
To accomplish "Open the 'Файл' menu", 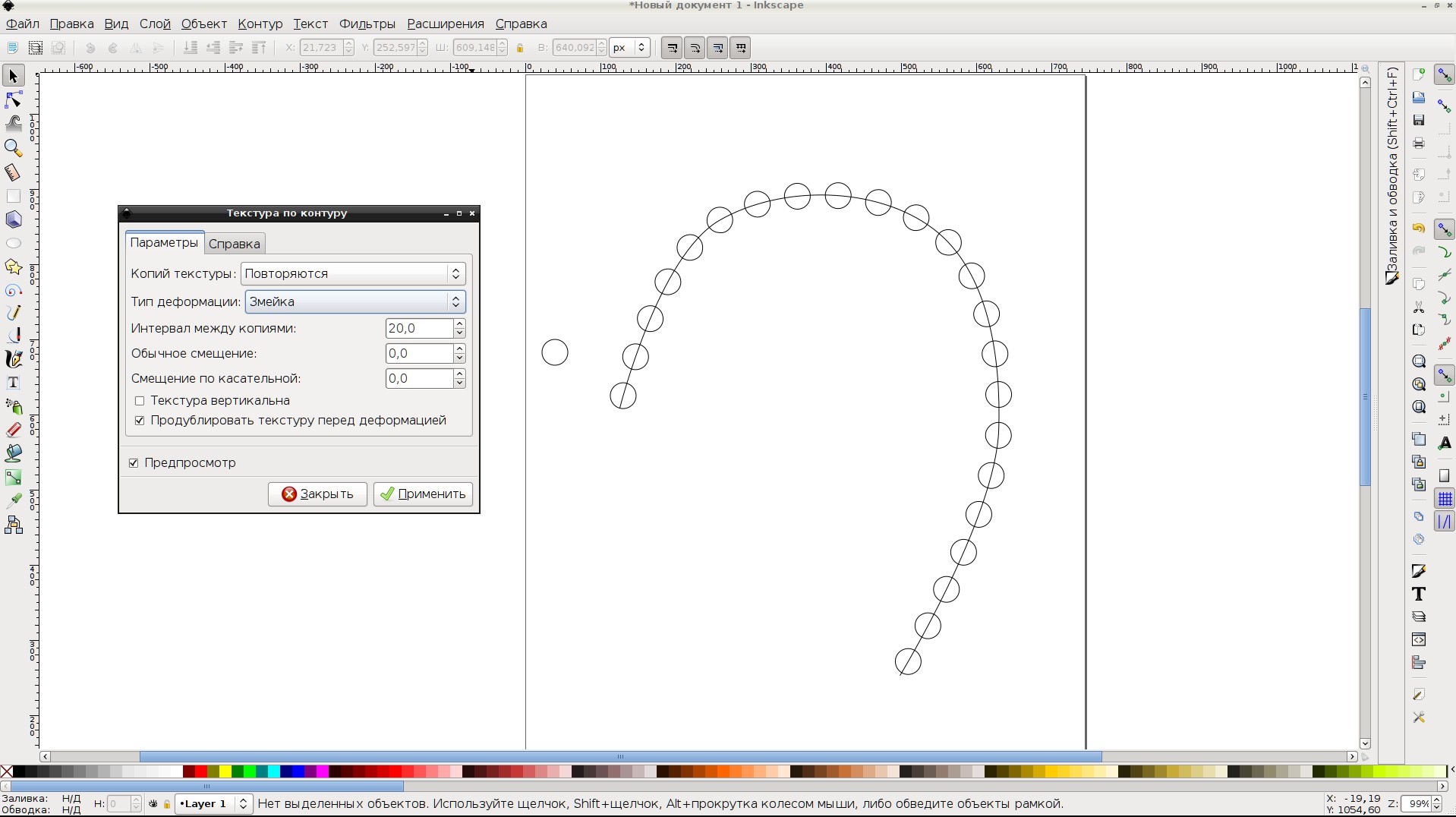I will (23, 24).
